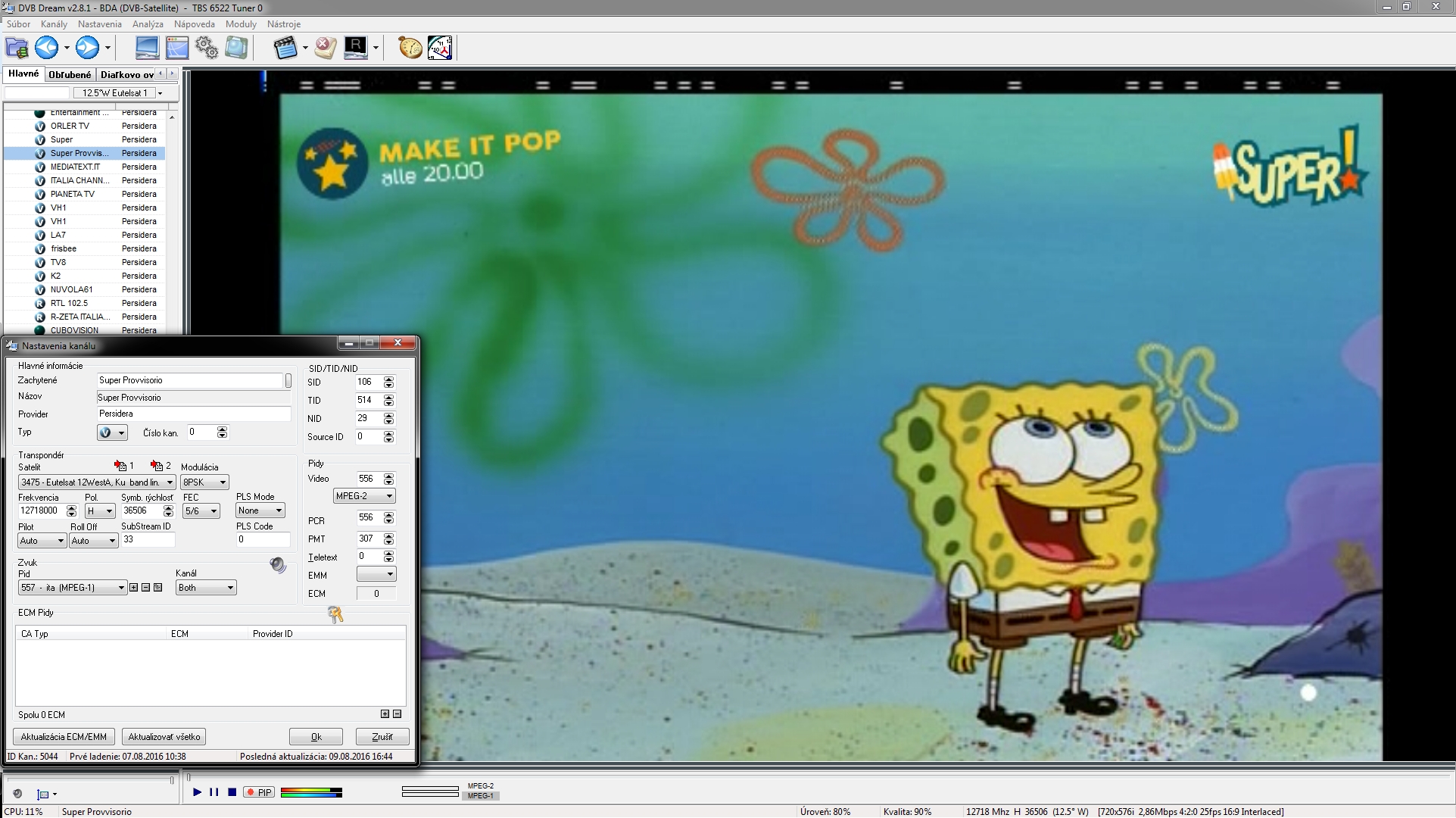Click transponder copy icon labeled 2
The height and width of the screenshot is (818, 1456).
click(x=157, y=466)
